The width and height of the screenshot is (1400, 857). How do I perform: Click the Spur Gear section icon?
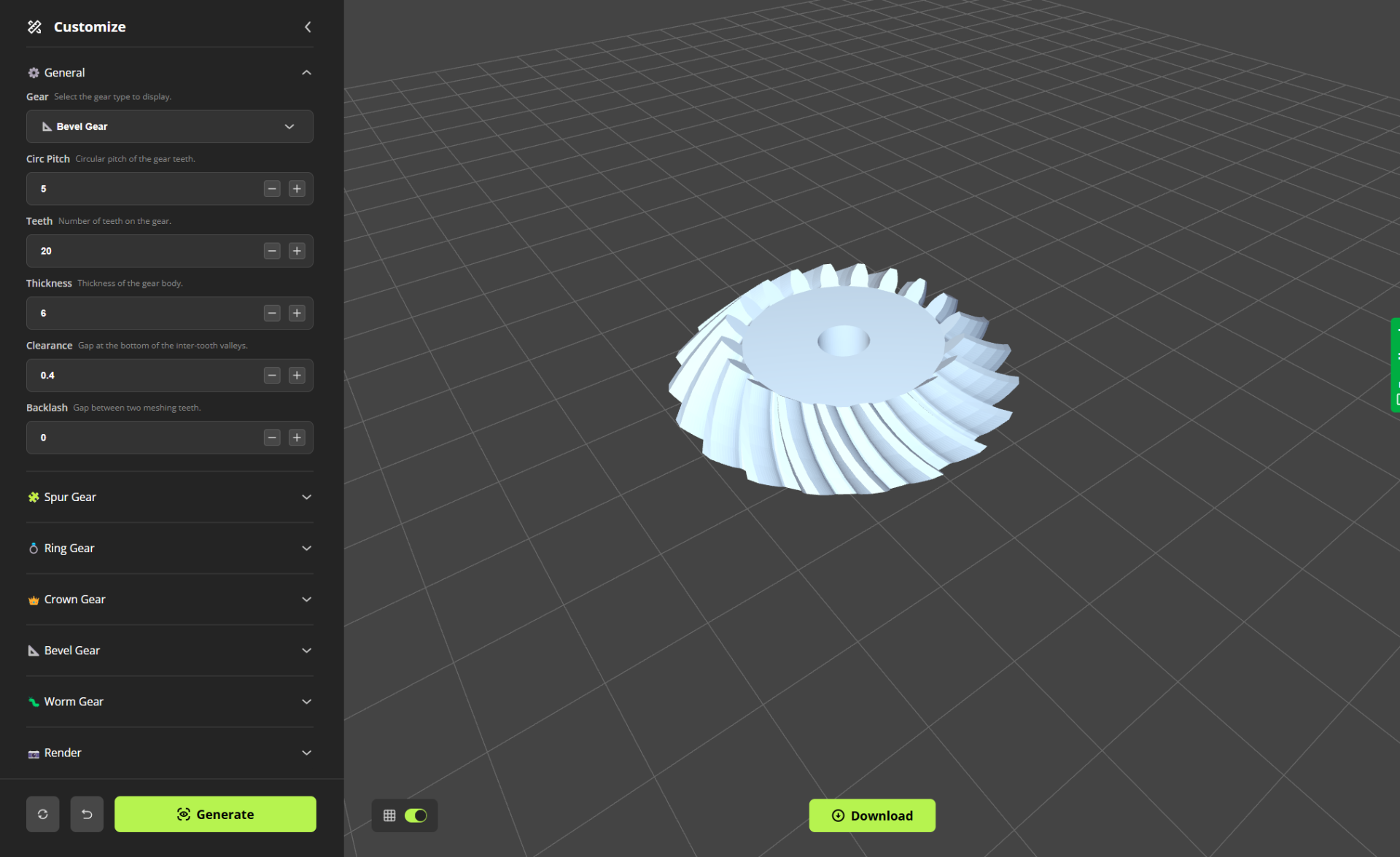coord(34,497)
